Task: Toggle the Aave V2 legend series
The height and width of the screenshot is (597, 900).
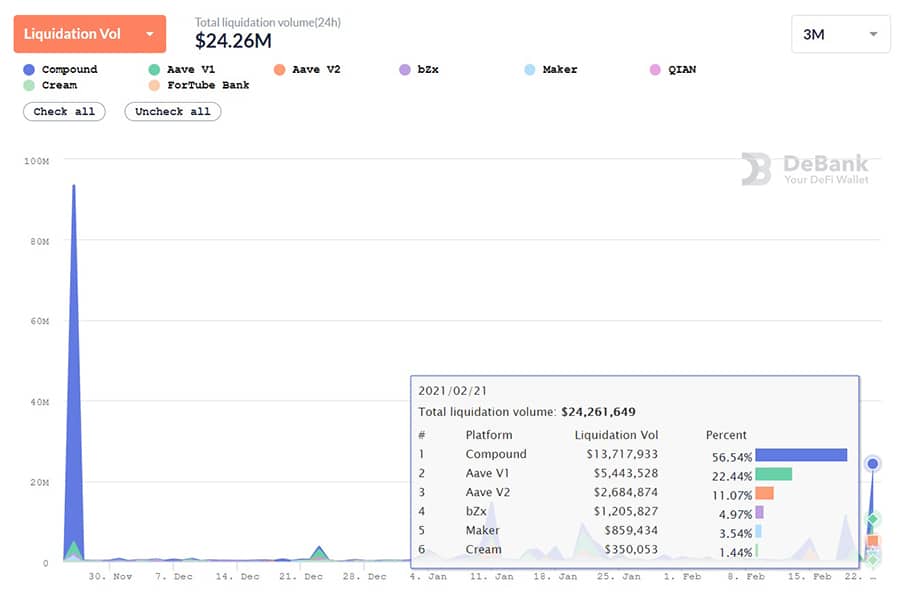Action: [x=307, y=69]
